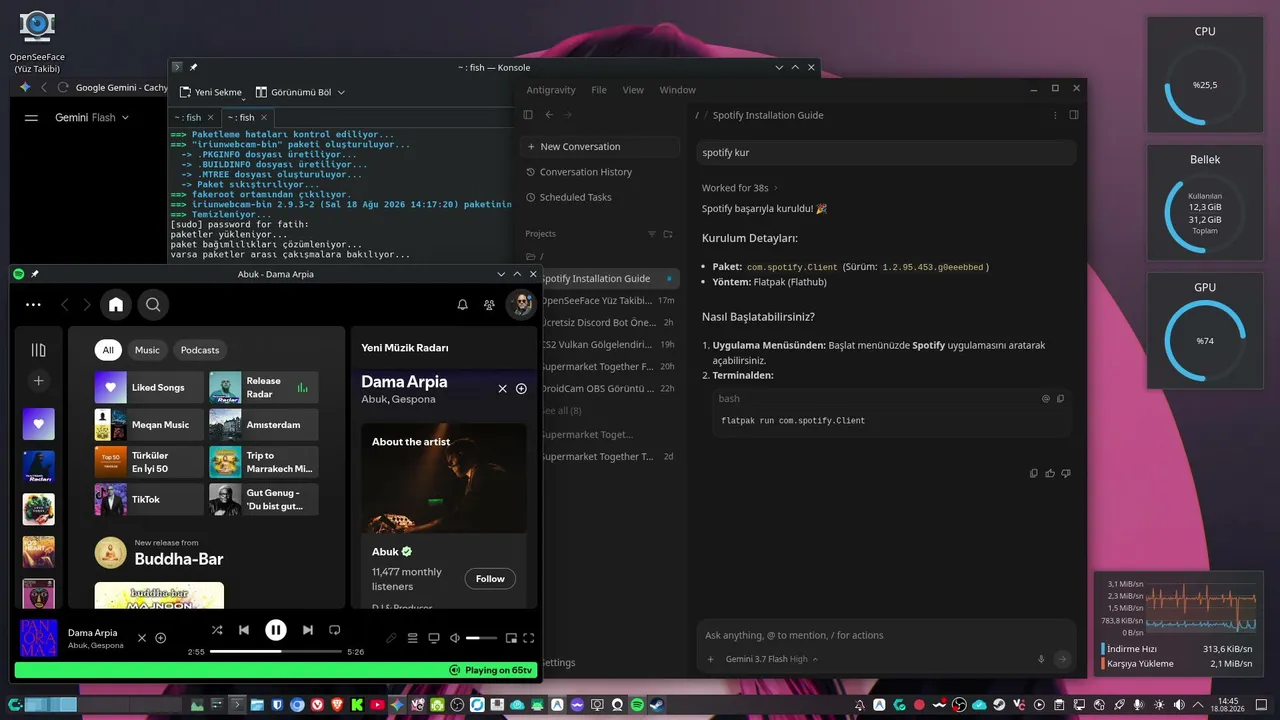Open the Window menu in Antigravity
1280x720 pixels.
click(x=677, y=90)
